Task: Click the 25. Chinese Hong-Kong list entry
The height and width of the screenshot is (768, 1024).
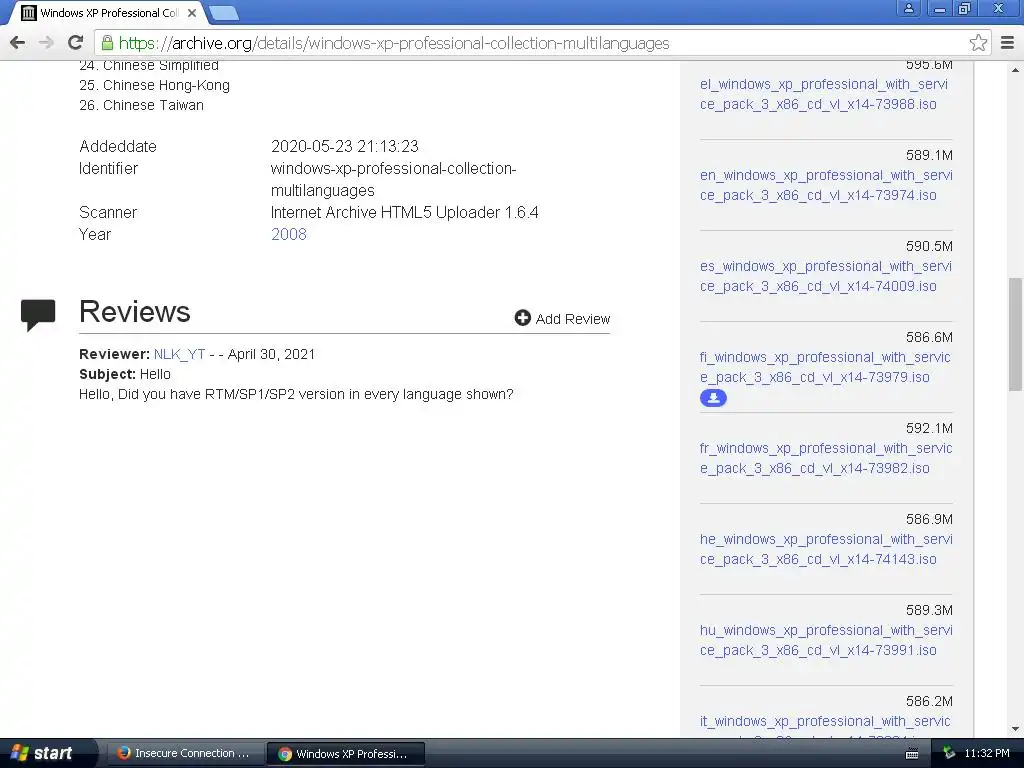Action: coord(154,85)
